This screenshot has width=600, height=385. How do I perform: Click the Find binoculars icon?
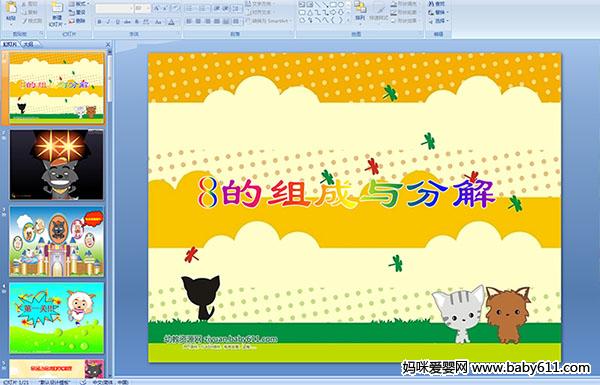[431, 4]
